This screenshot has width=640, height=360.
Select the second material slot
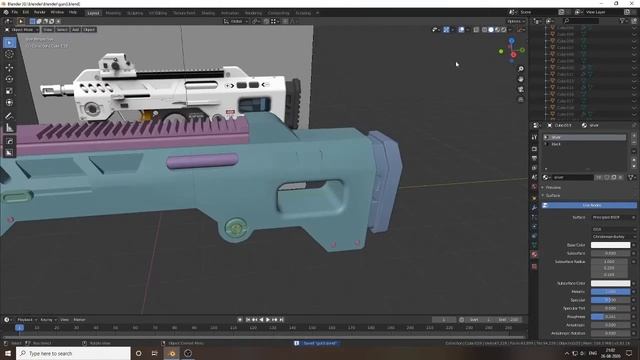click(x=585, y=144)
